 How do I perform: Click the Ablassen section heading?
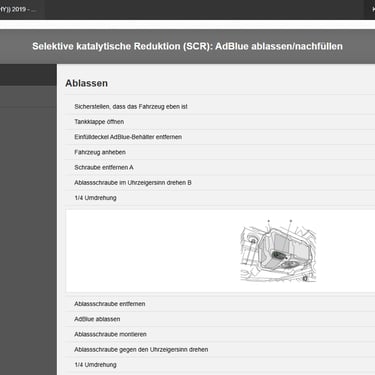[86, 83]
